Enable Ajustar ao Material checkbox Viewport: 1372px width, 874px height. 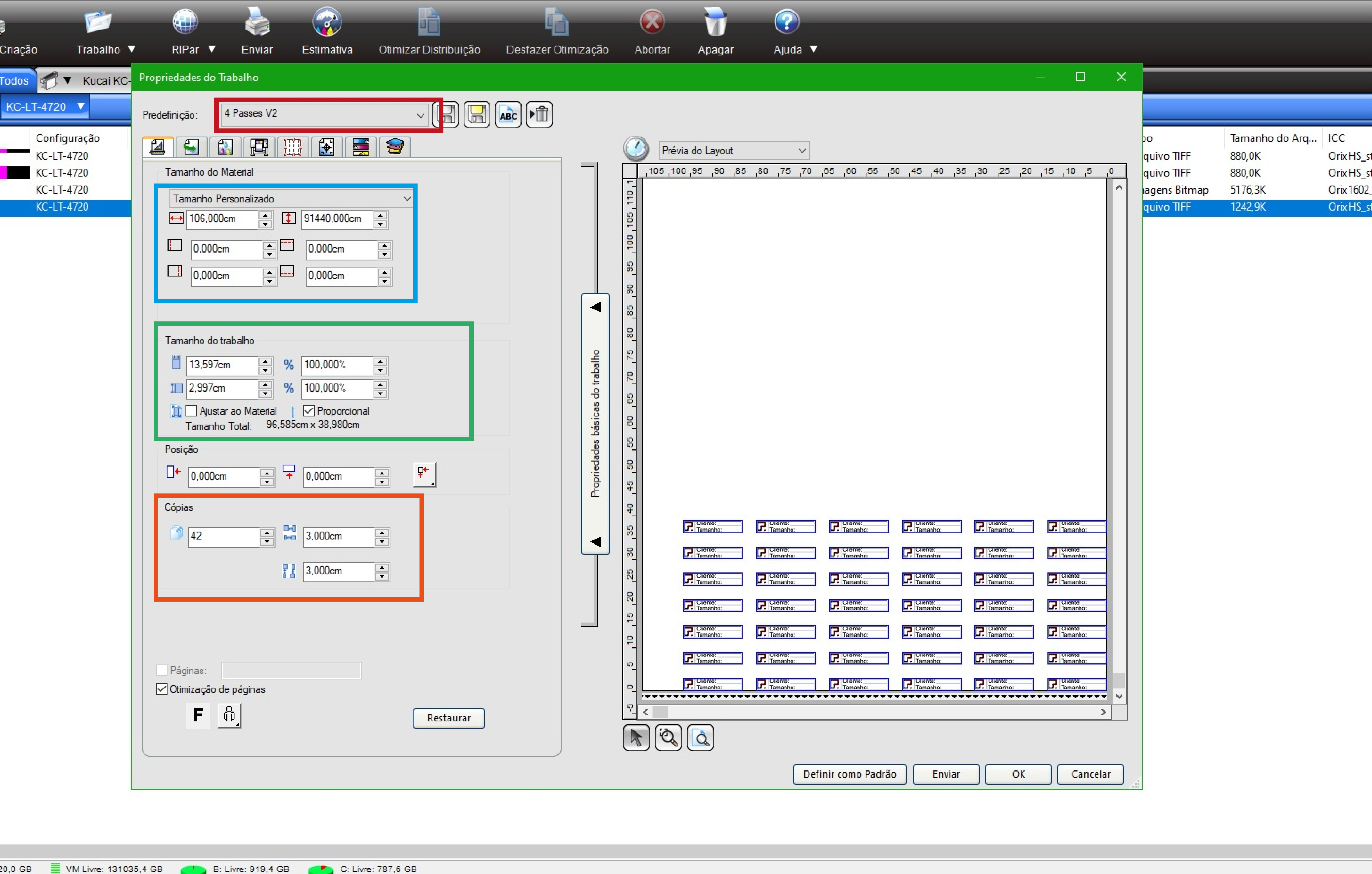191,410
